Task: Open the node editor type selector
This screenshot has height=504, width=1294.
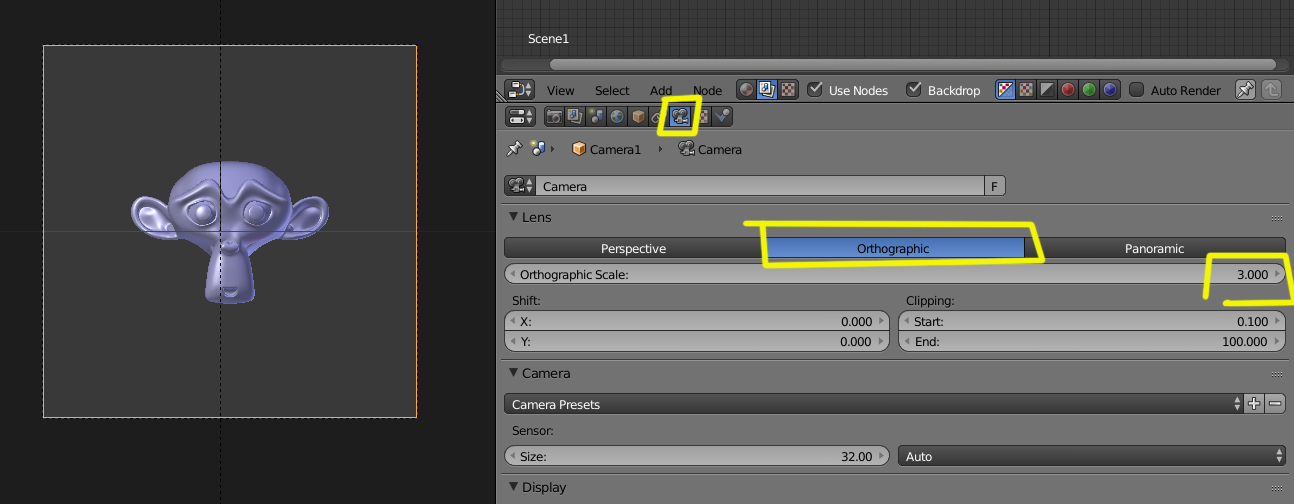Action: pos(520,90)
